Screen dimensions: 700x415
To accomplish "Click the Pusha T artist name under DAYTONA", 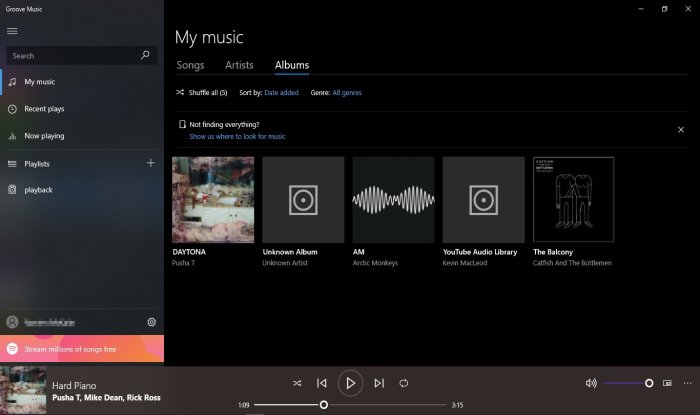I will tap(183, 263).
